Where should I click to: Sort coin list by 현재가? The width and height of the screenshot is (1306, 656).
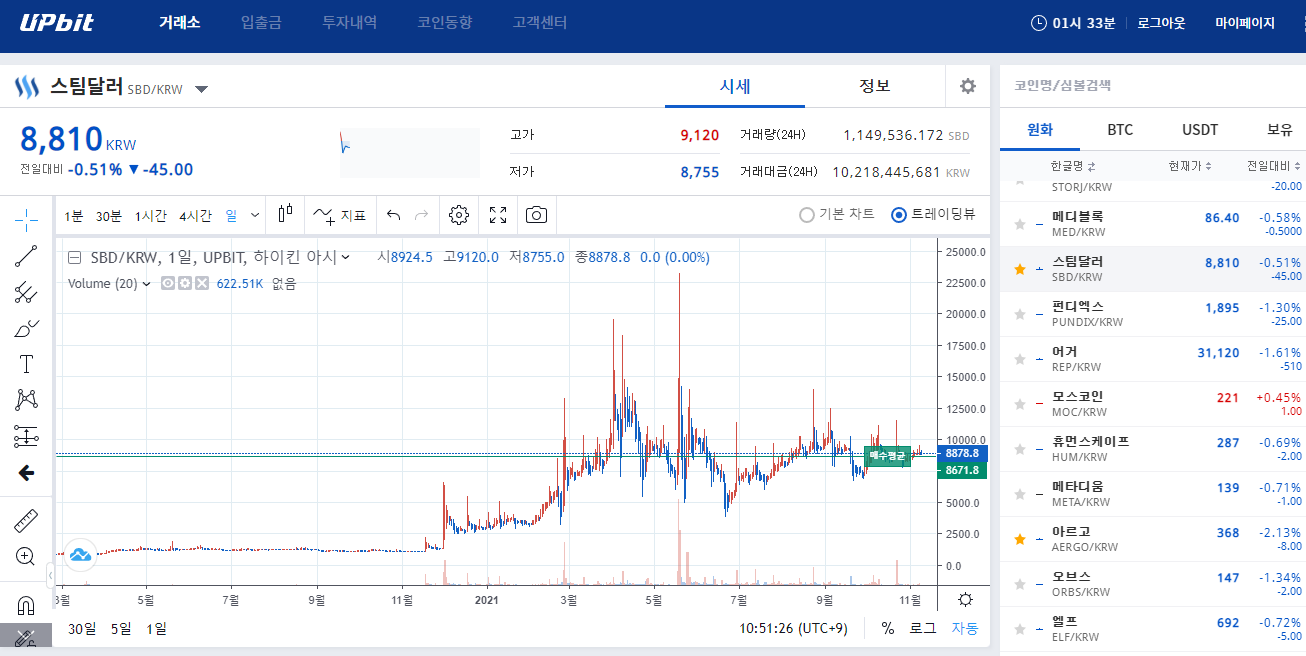coord(1190,166)
